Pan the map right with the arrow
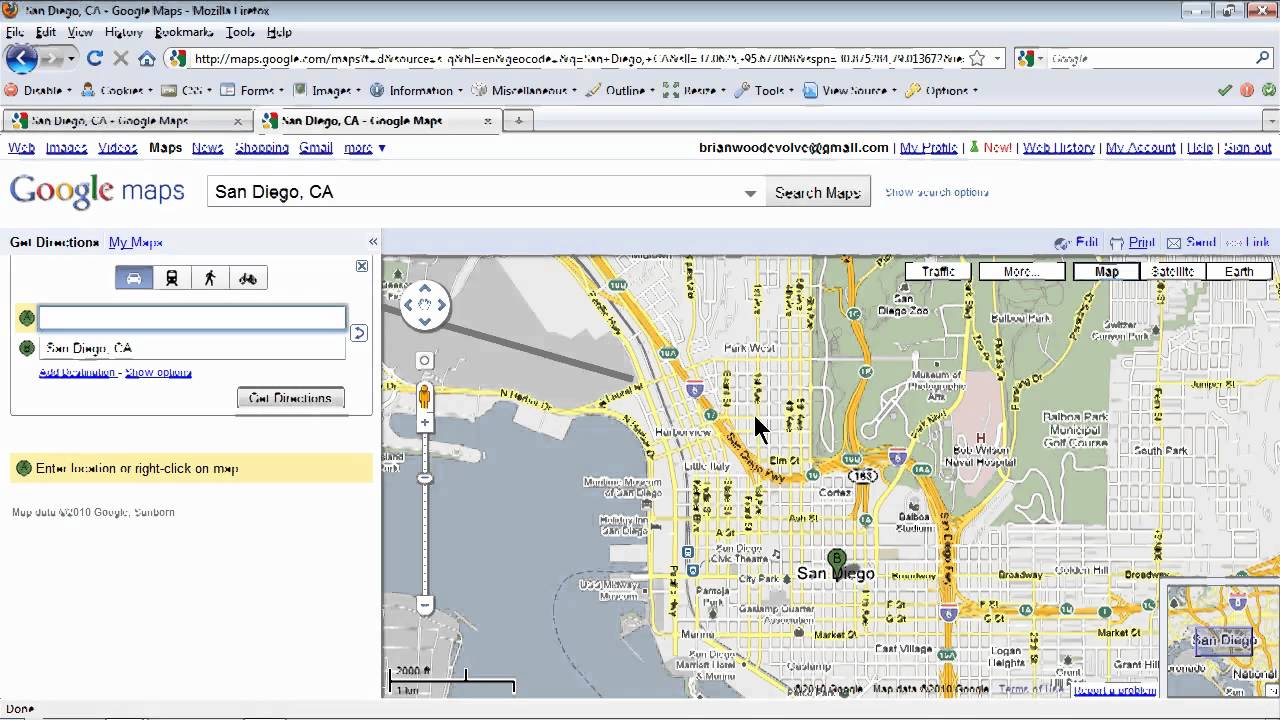 [442, 305]
